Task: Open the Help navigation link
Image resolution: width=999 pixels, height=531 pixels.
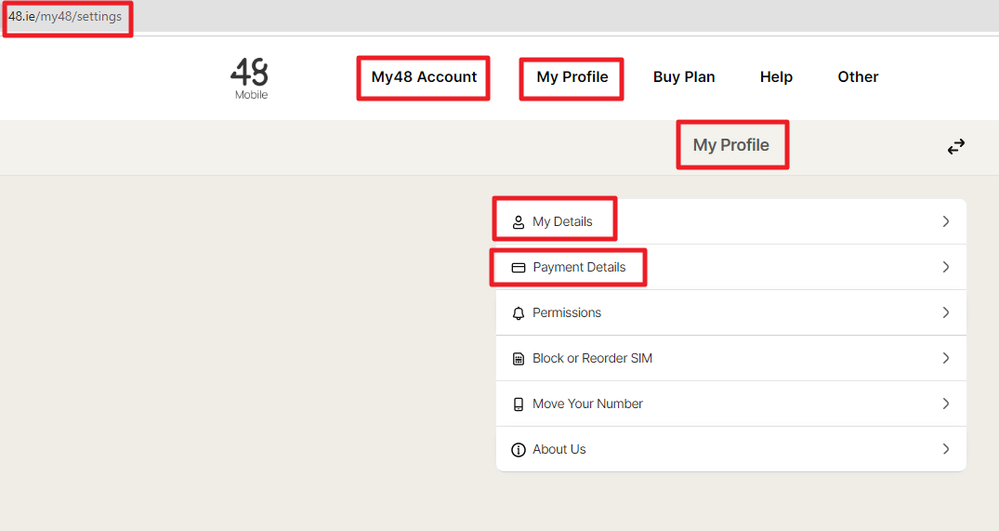Action: point(776,77)
